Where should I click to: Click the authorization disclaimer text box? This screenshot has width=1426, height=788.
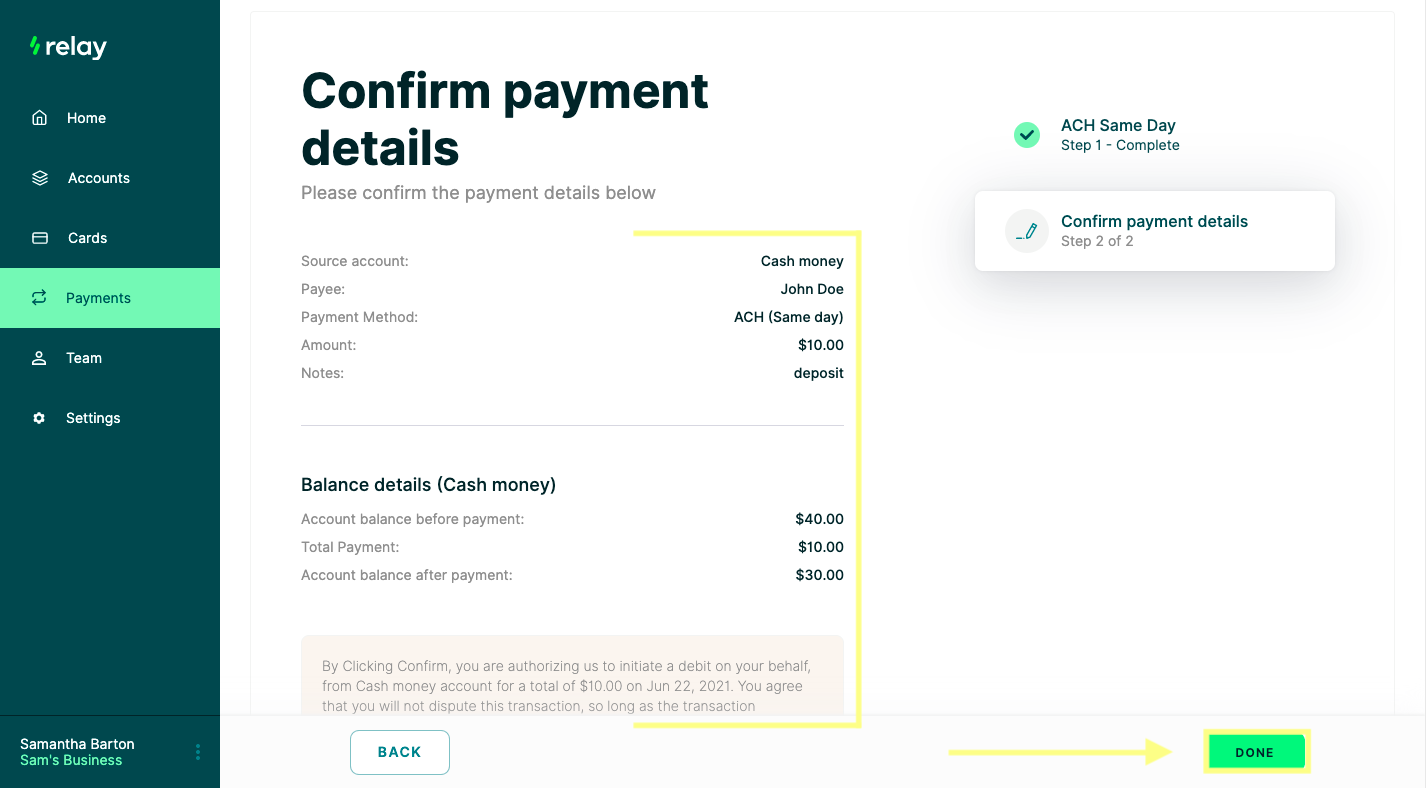click(572, 676)
